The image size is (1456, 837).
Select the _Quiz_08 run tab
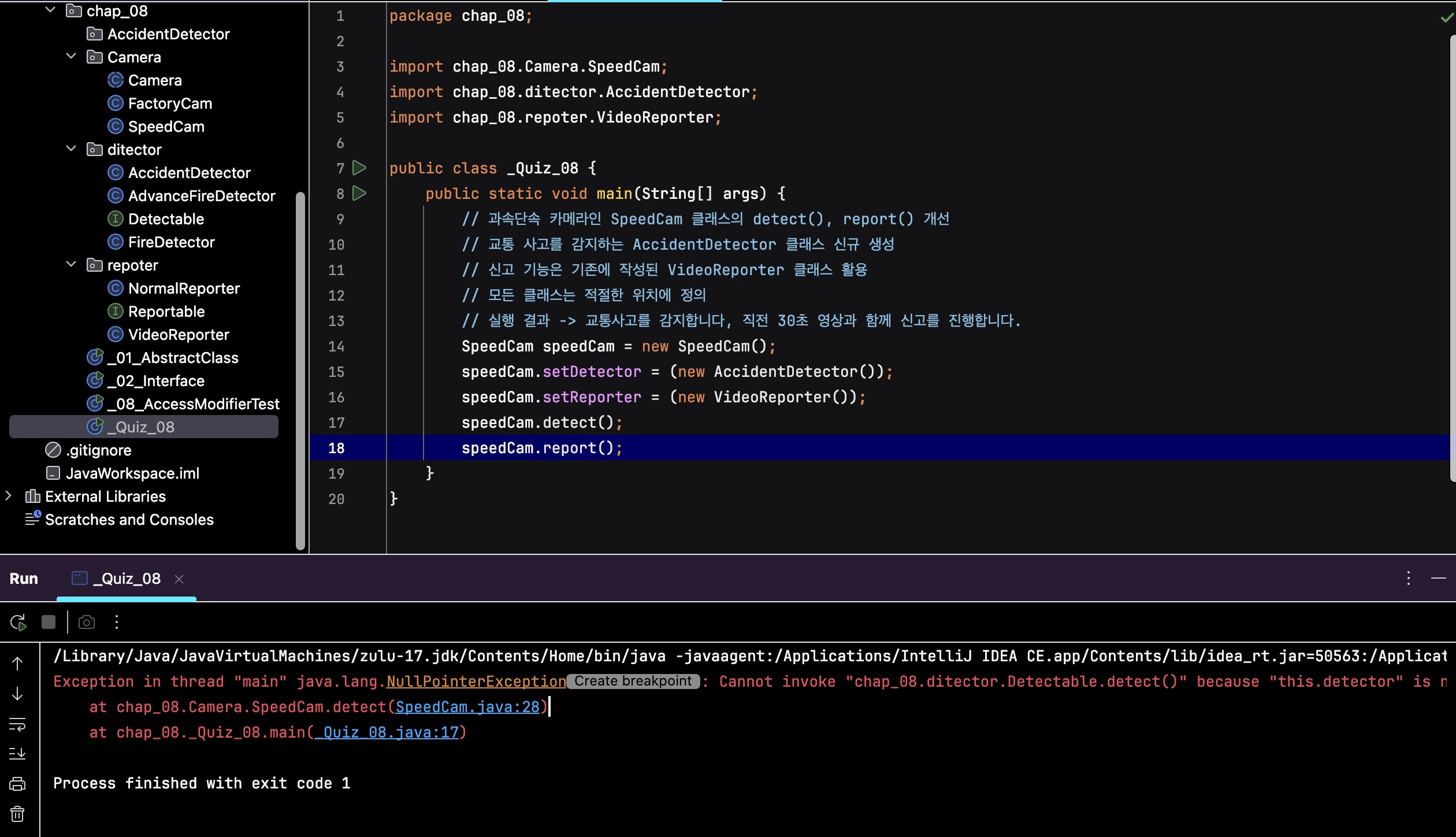[127, 579]
